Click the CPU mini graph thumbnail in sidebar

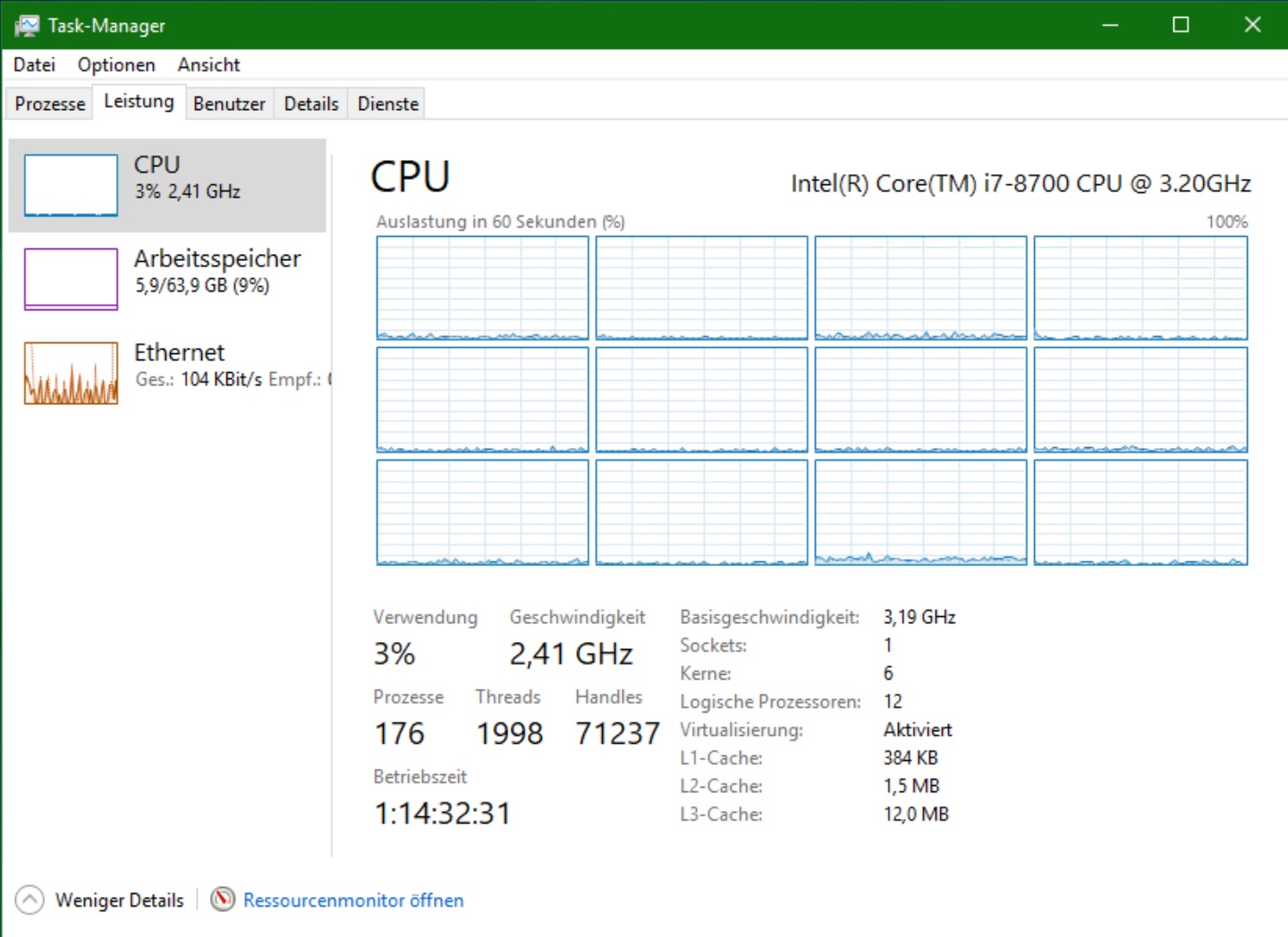click(71, 185)
